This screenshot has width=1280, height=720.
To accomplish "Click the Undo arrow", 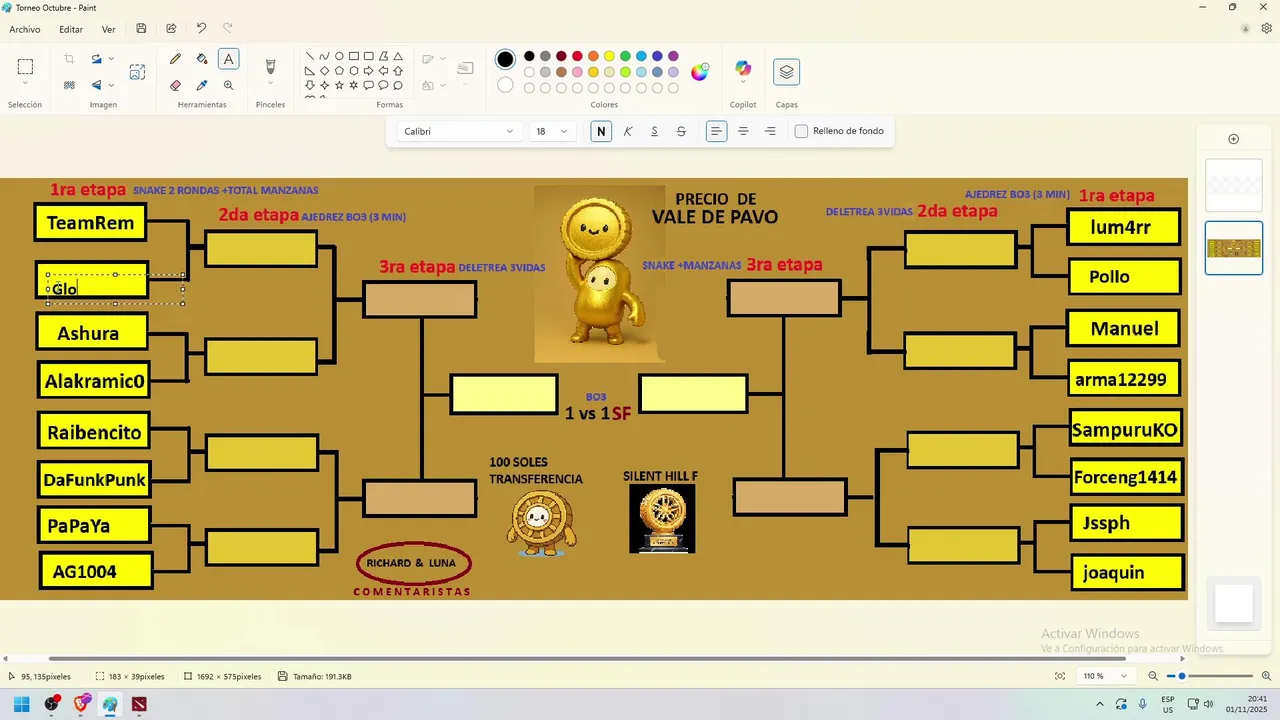I will pyautogui.click(x=201, y=29).
